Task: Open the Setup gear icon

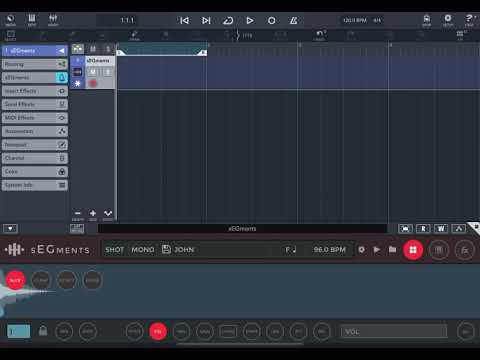Action: pos(448,20)
